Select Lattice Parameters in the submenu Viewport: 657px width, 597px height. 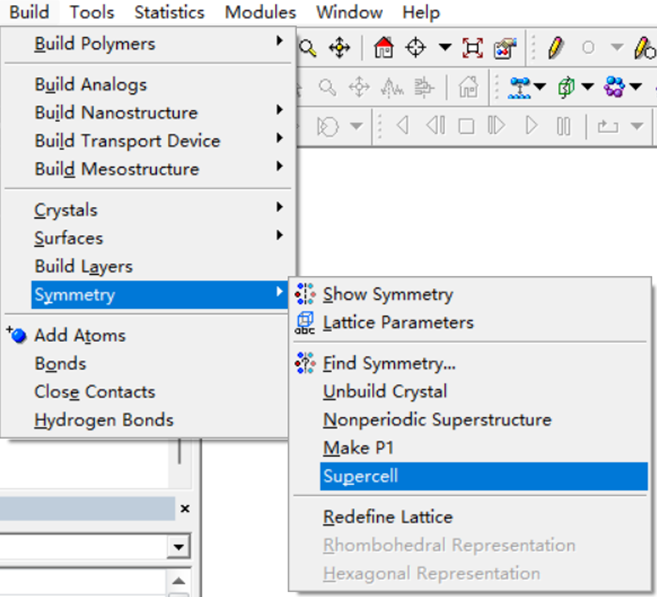[470, 322]
